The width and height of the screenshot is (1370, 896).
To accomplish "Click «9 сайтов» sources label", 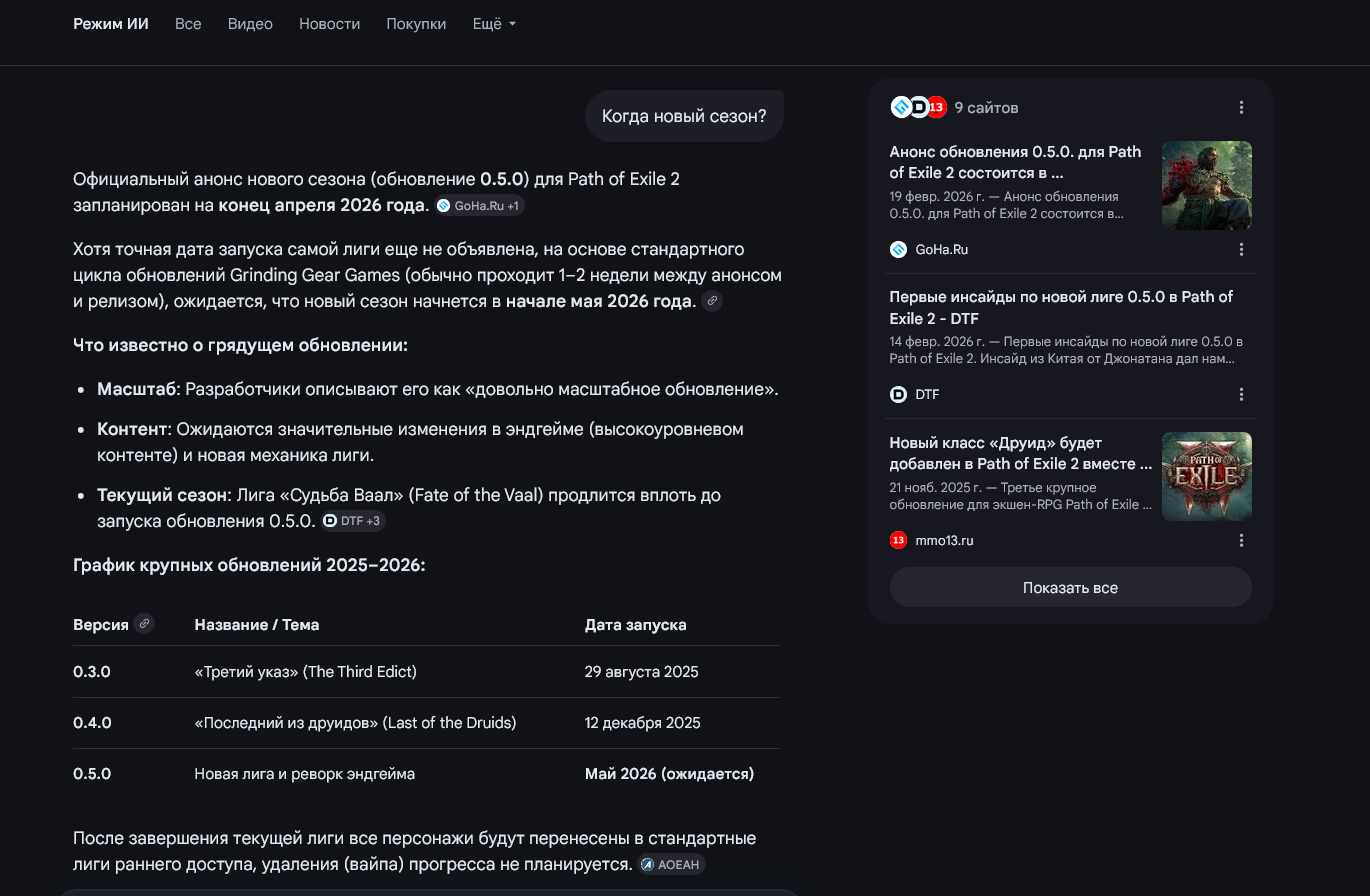I will pos(986,107).
